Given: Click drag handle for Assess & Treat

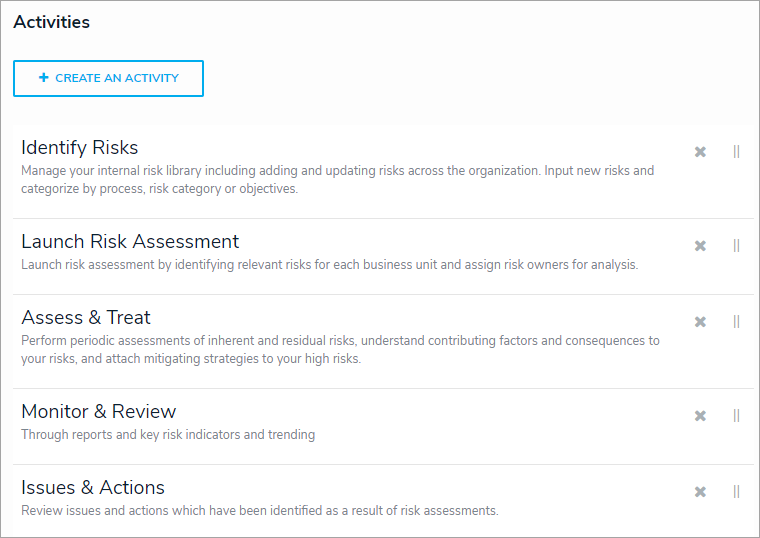Looking at the screenshot, I should tap(736, 322).
